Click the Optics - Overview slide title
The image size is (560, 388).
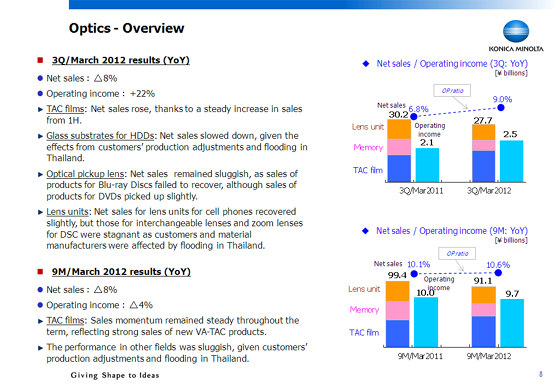click(x=126, y=28)
